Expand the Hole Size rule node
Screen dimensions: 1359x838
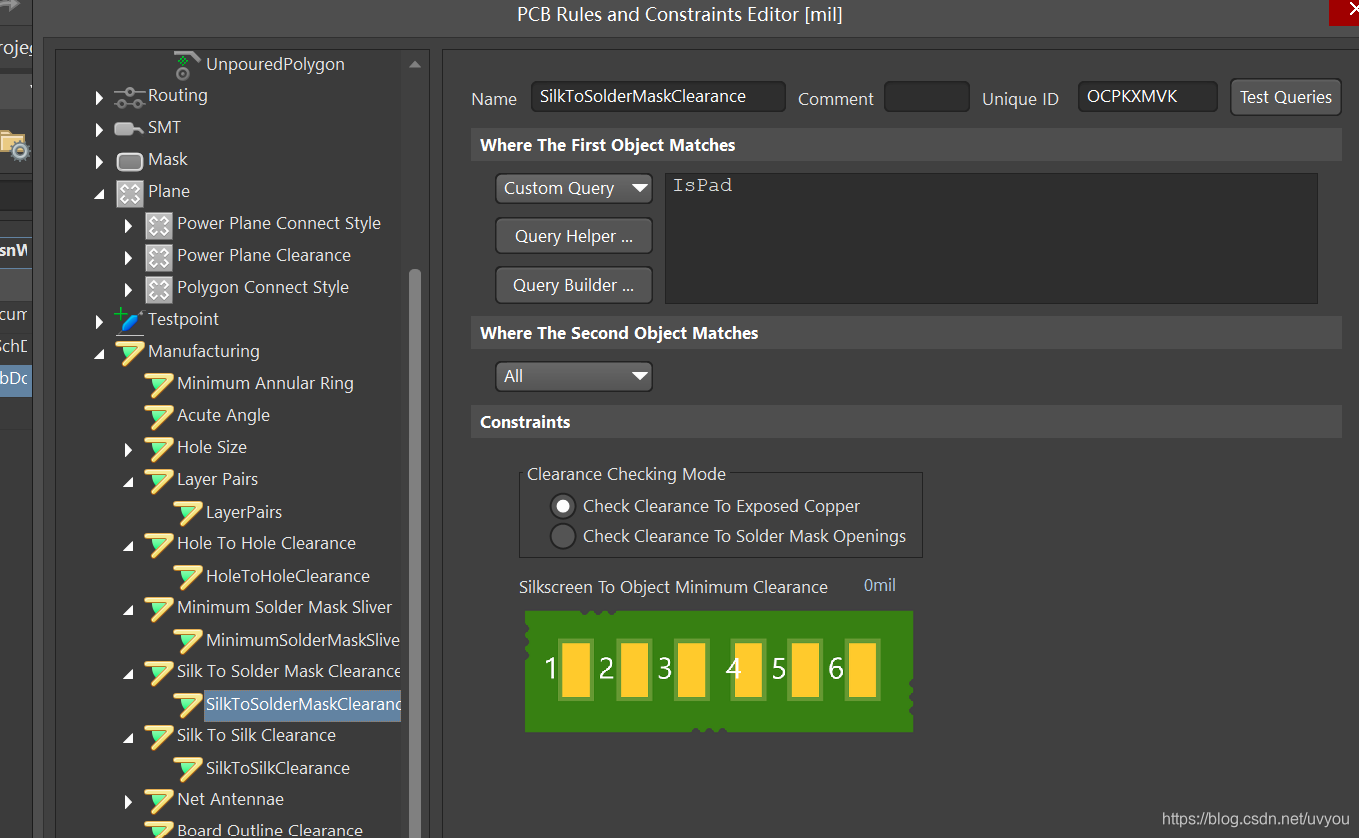(128, 449)
